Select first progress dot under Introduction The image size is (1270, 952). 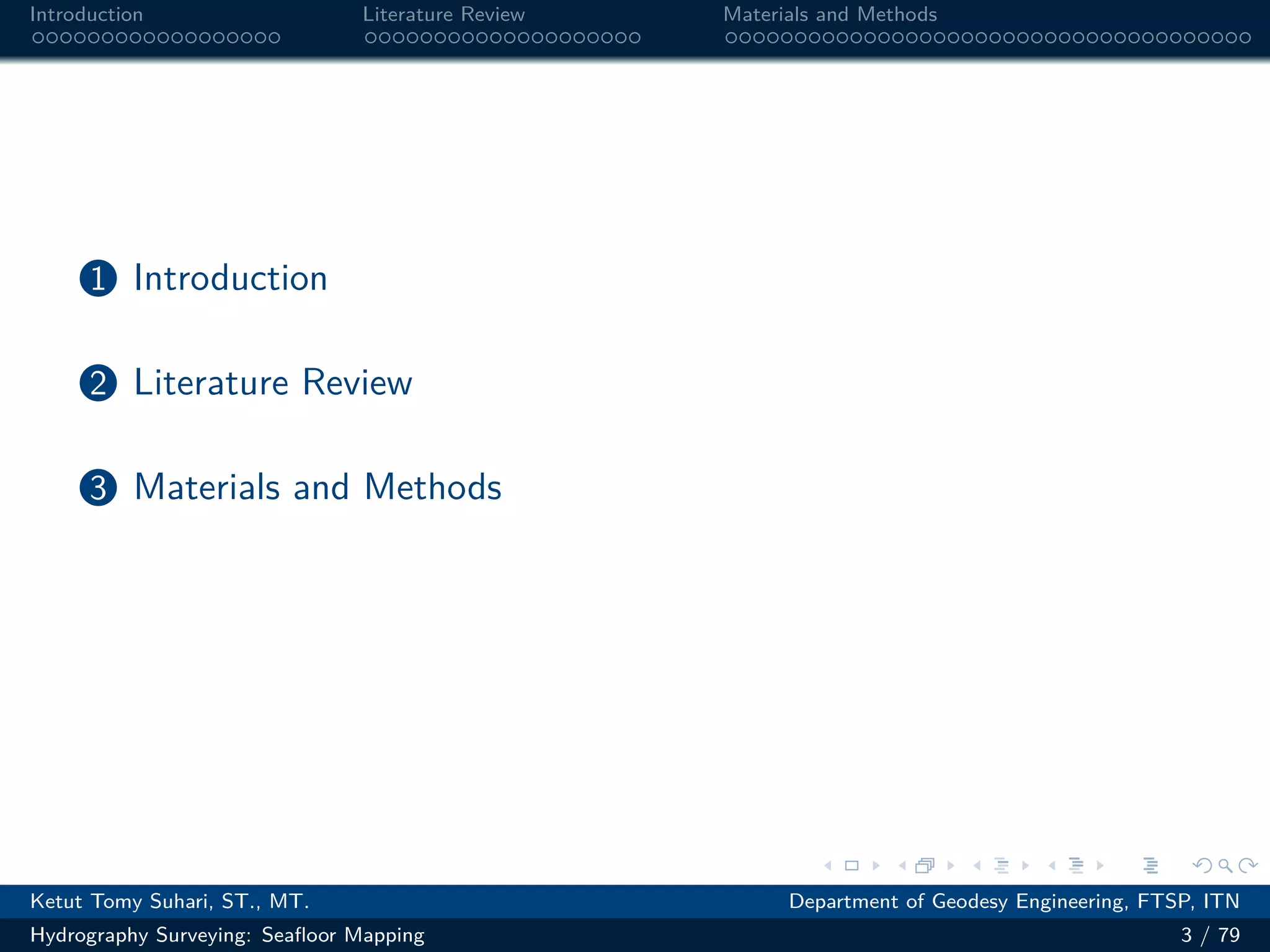(x=38, y=38)
